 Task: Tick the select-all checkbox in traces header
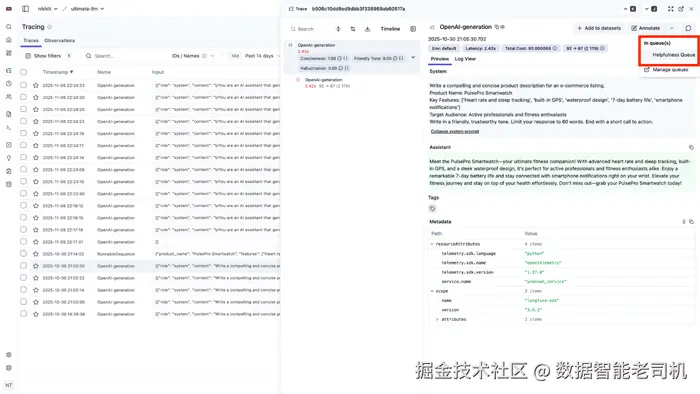point(24,72)
